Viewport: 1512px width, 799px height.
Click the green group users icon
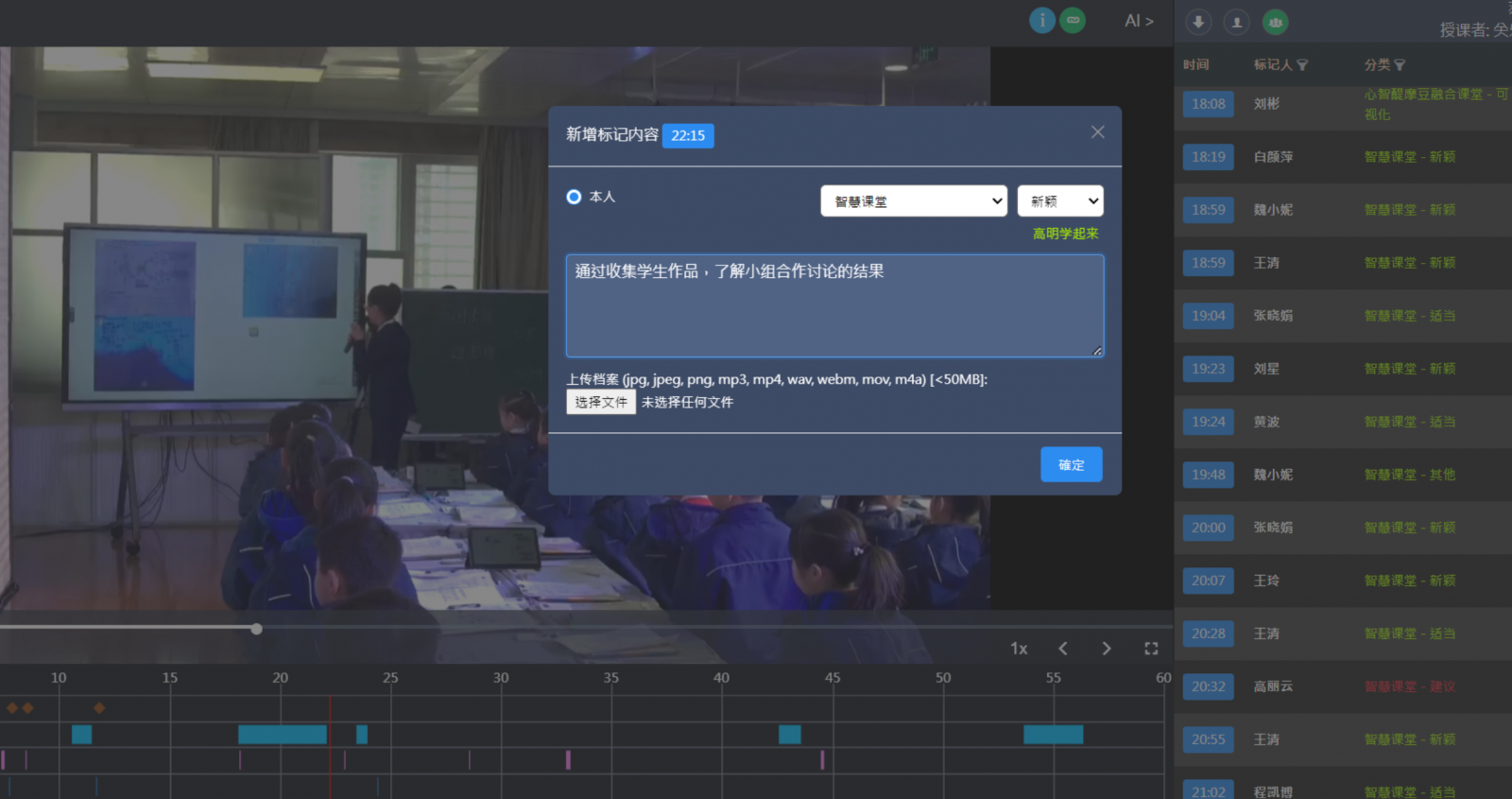click(x=1275, y=22)
